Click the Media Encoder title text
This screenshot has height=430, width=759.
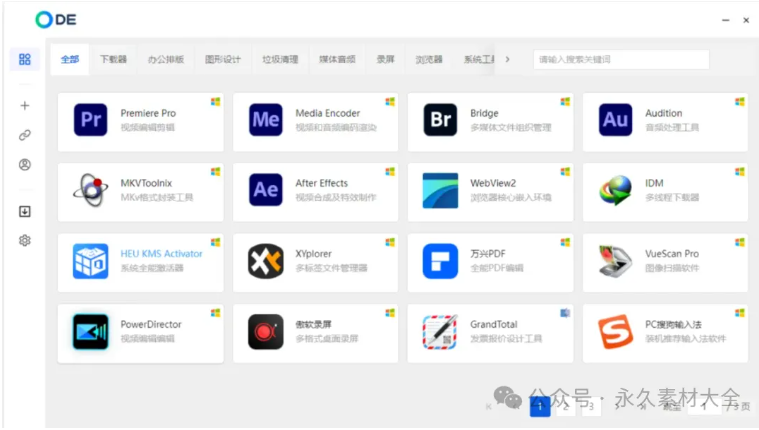click(328, 113)
